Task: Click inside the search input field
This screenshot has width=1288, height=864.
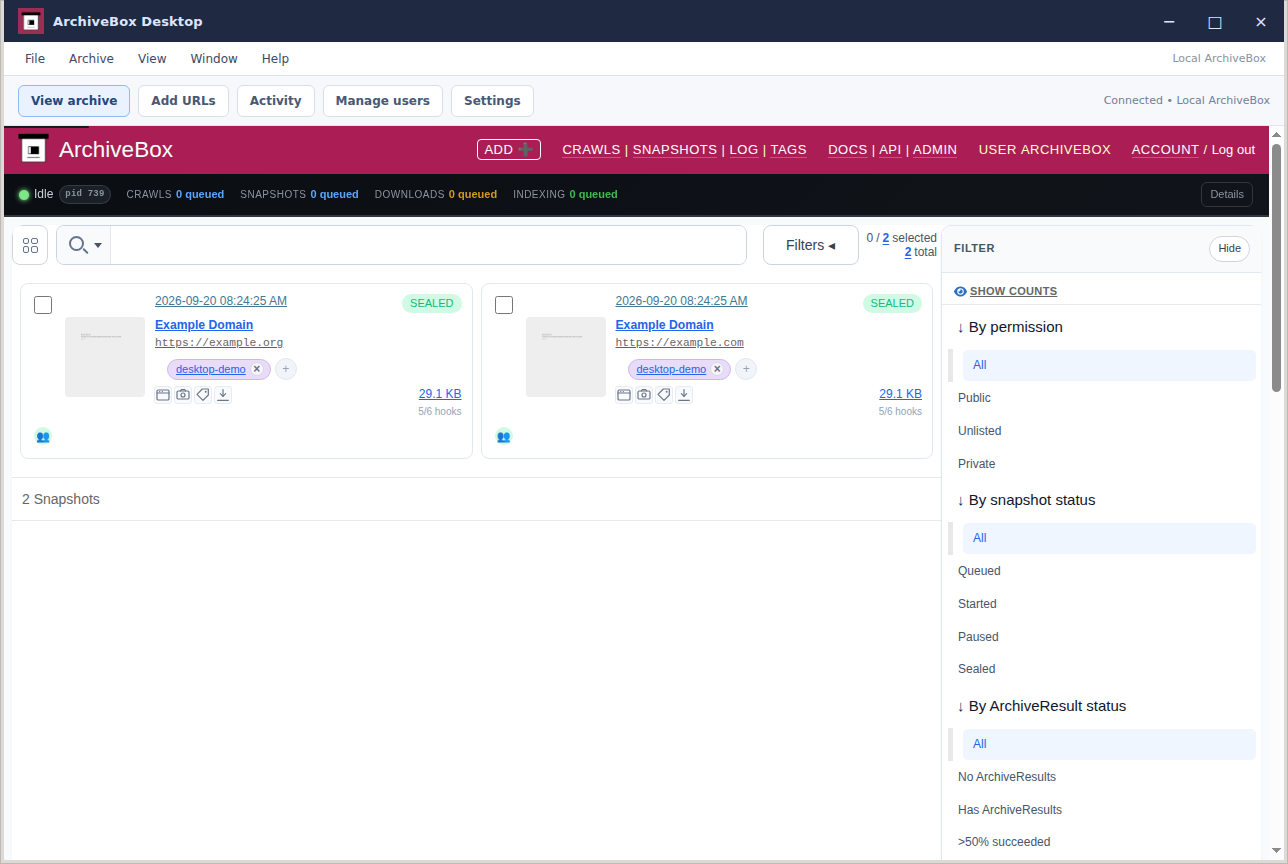Action: (428, 245)
